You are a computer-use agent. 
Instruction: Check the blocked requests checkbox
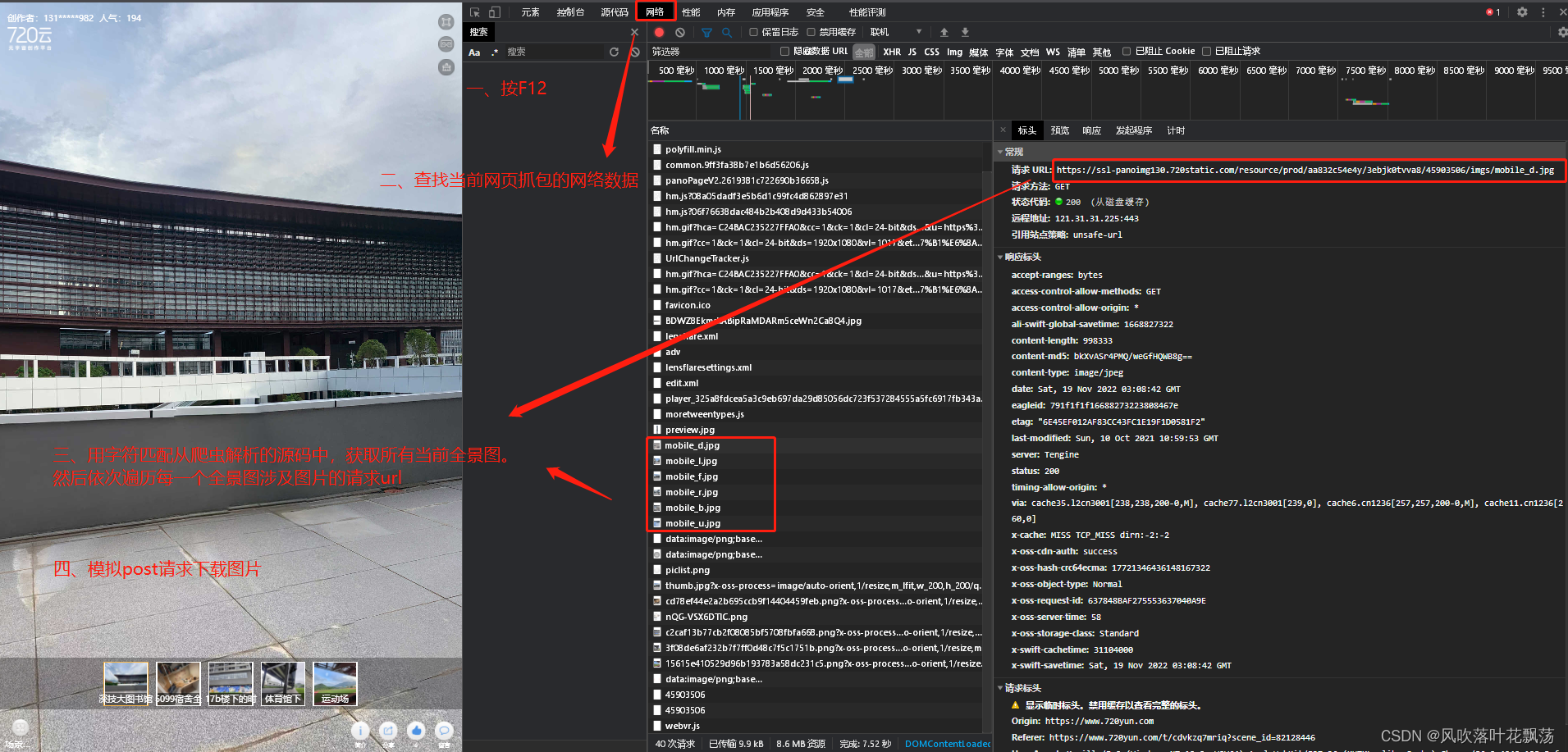[1206, 51]
